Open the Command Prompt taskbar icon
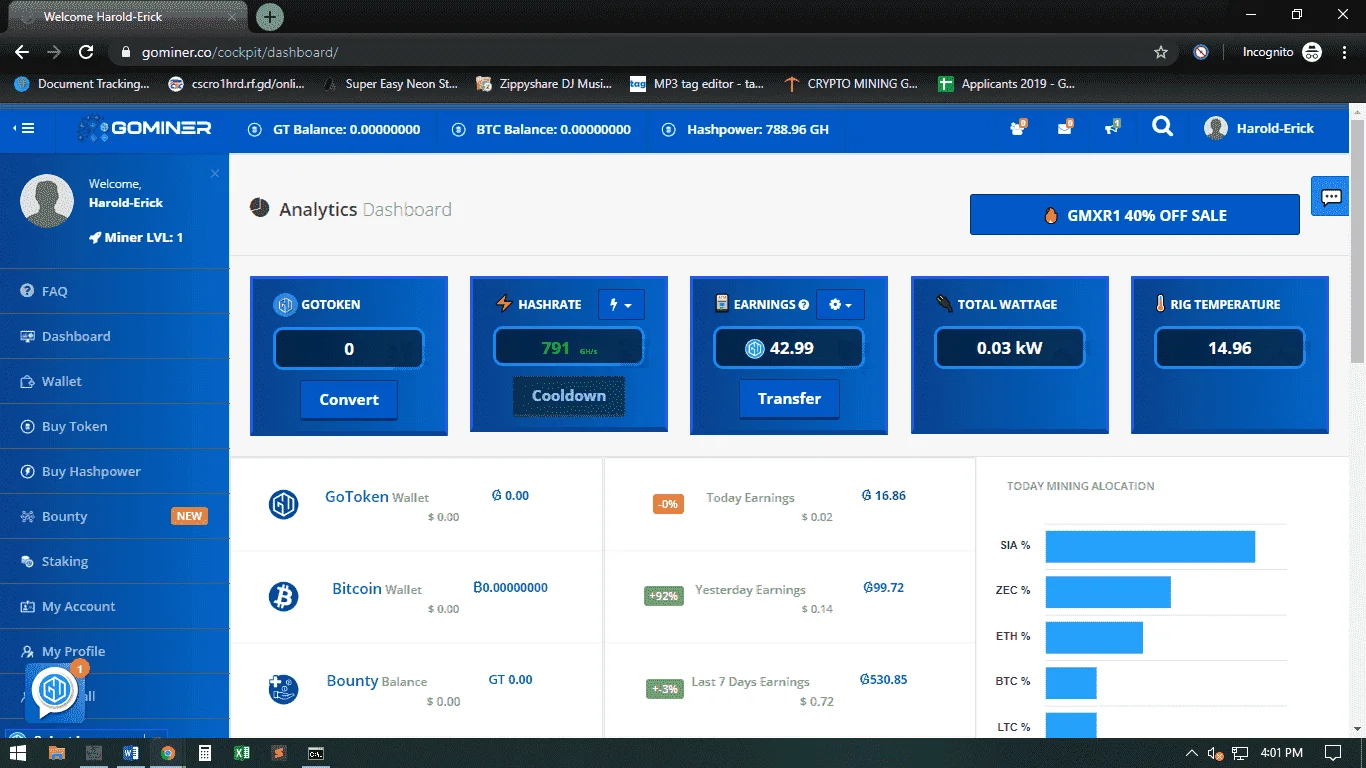This screenshot has height=768, width=1366. 315,753
